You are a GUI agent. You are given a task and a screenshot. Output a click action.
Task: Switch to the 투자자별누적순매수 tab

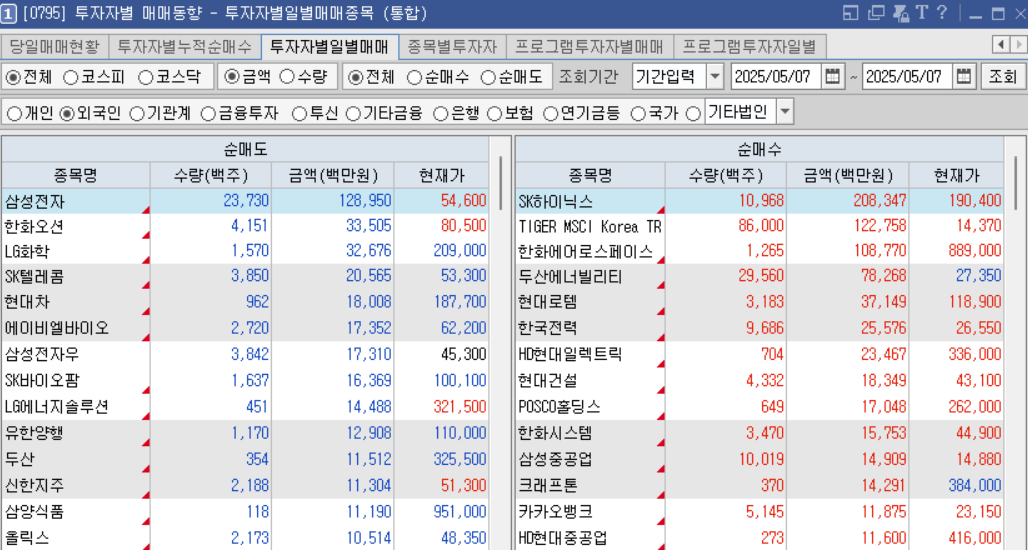click(x=184, y=47)
